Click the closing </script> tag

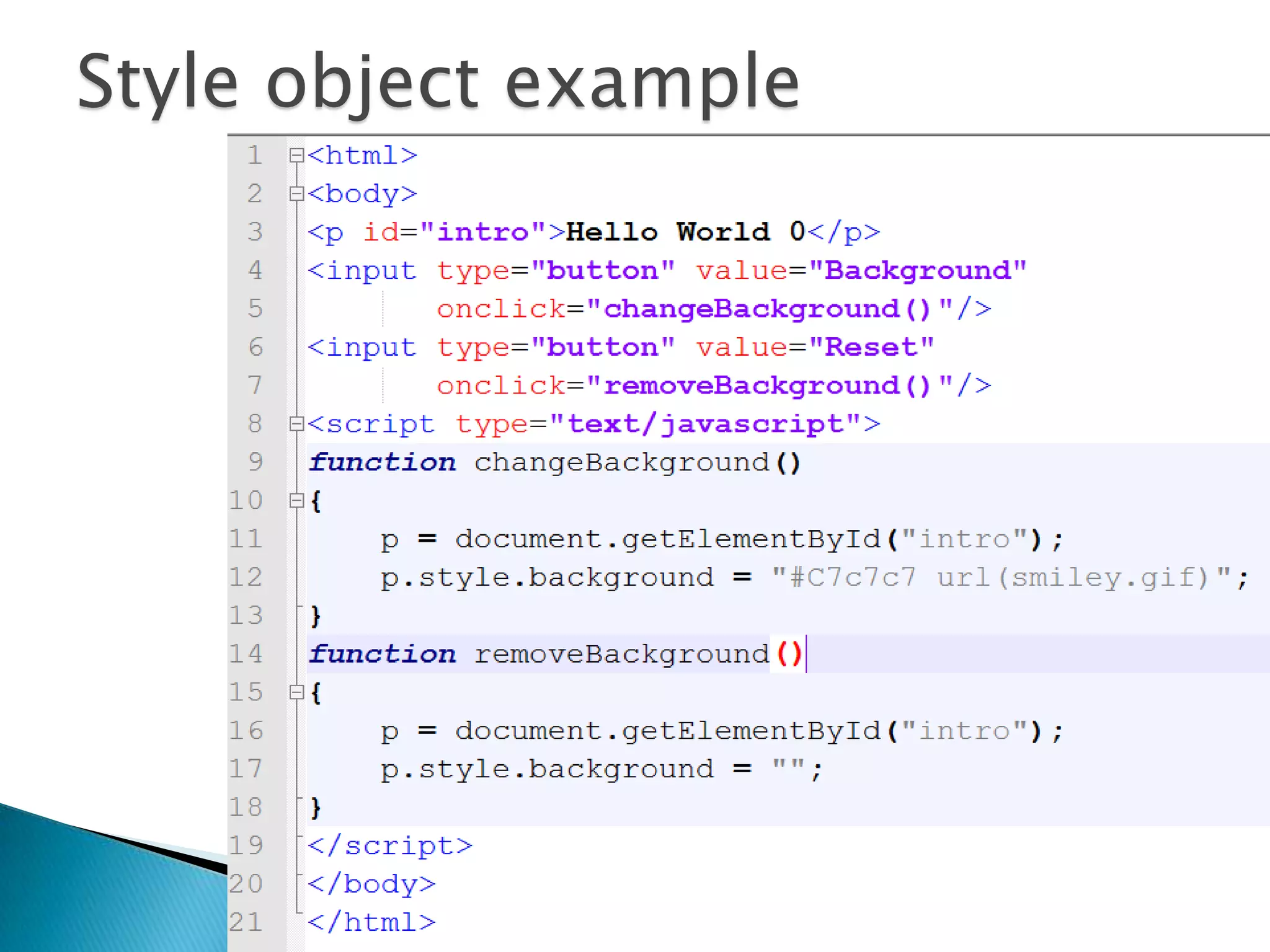[x=390, y=846]
